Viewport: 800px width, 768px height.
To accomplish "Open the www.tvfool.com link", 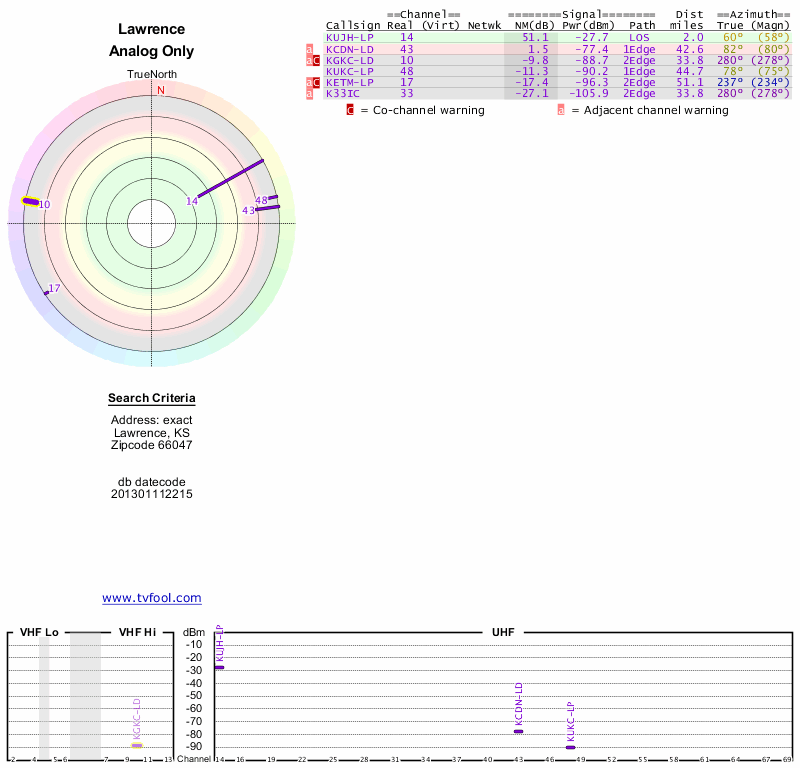I will [x=152, y=598].
